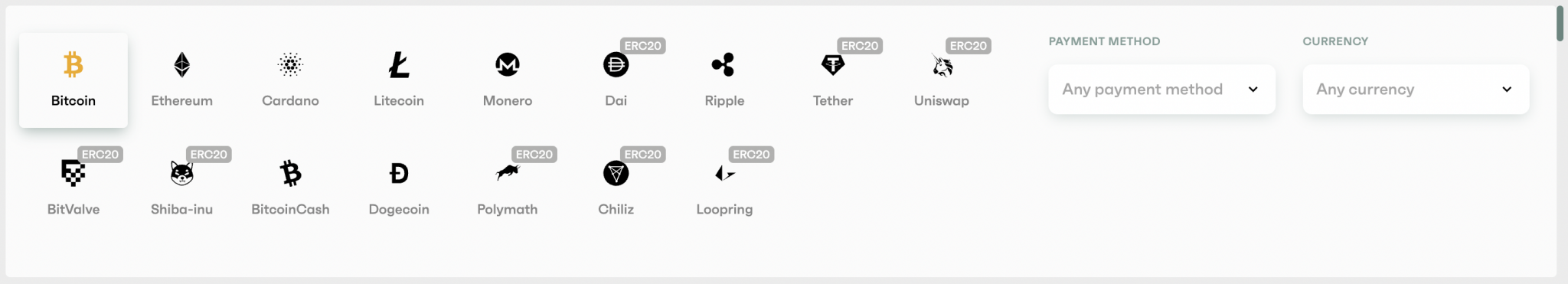1568x284 pixels.
Task: Select the BitcoinCash icon
Action: (290, 174)
